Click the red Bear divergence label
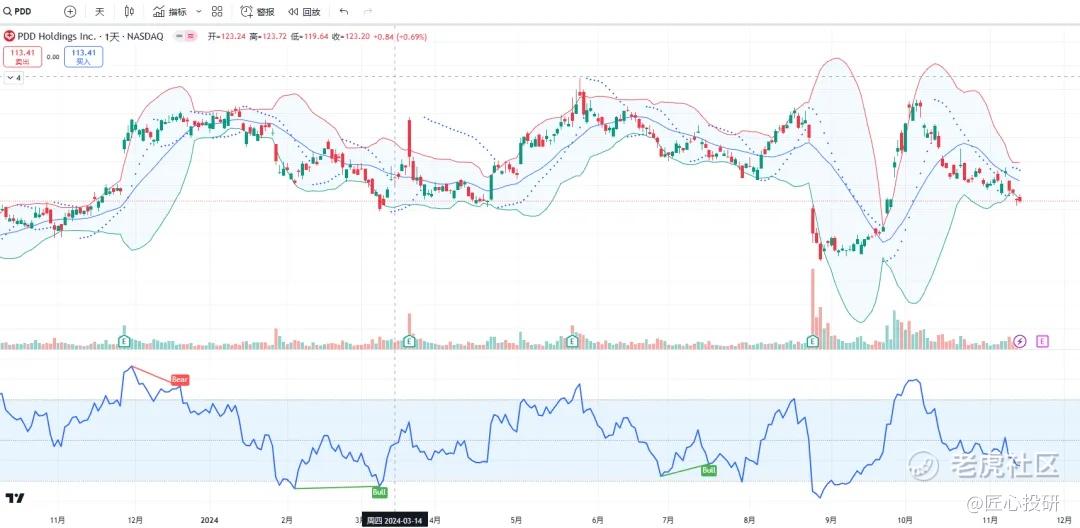 (x=180, y=379)
